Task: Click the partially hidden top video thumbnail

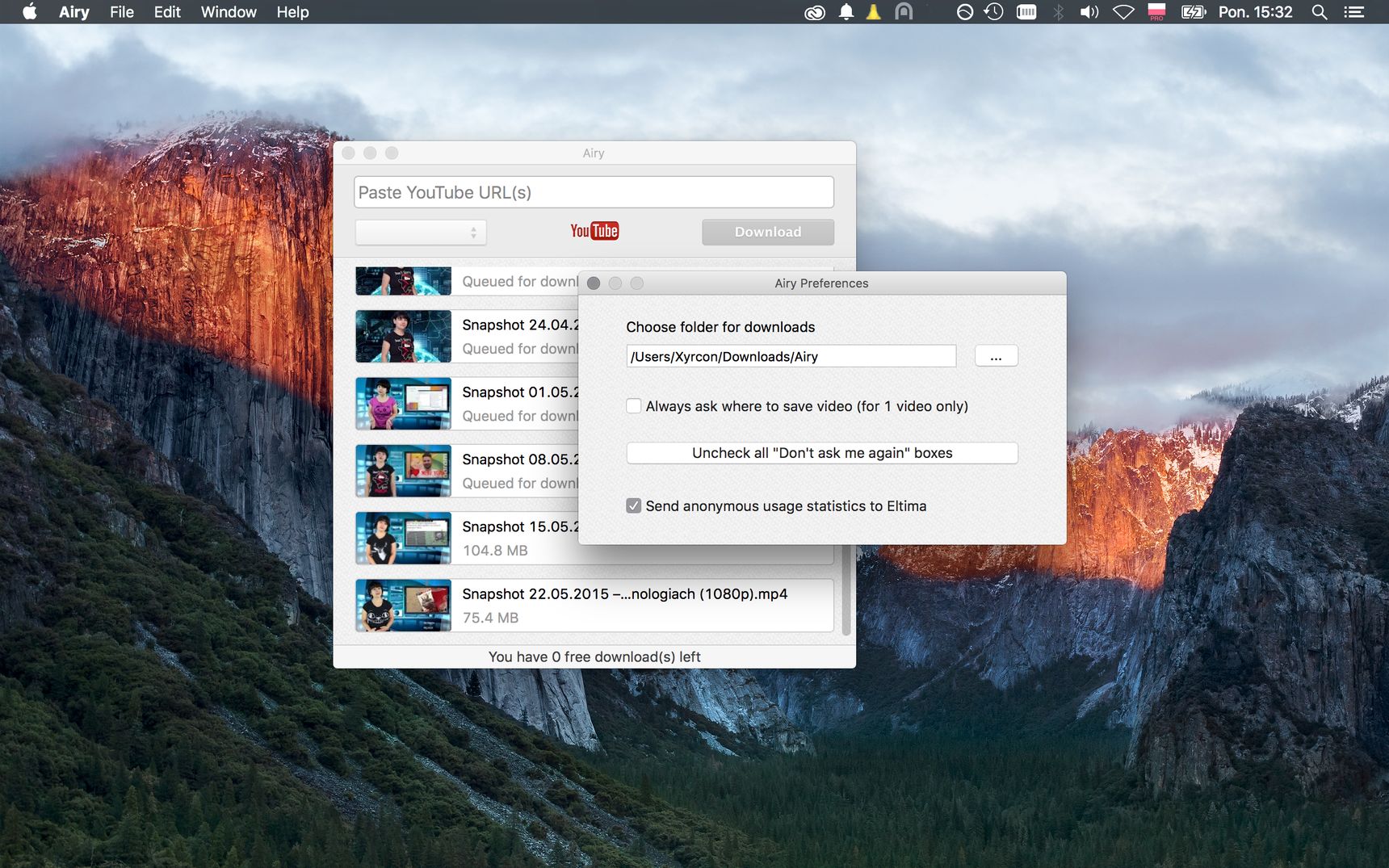Action: (403, 281)
